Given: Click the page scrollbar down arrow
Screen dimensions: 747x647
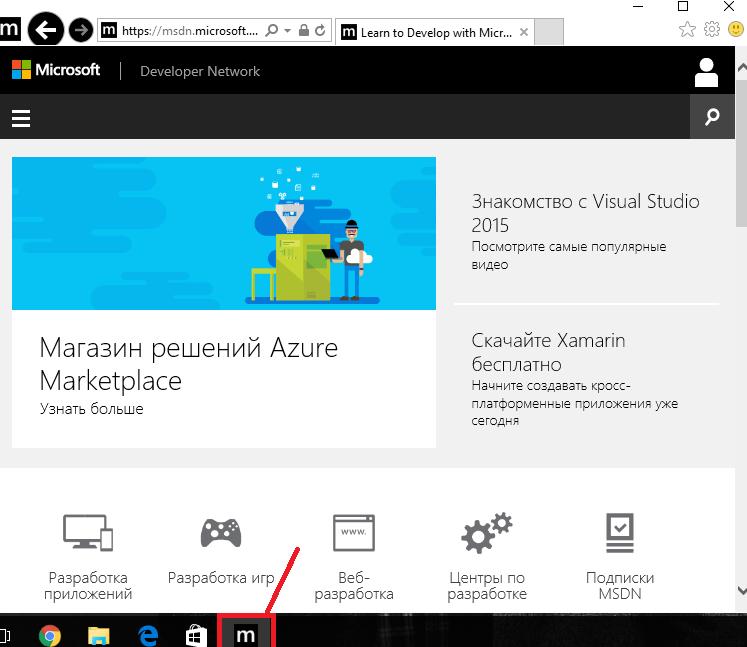Looking at the screenshot, I should (741, 591).
